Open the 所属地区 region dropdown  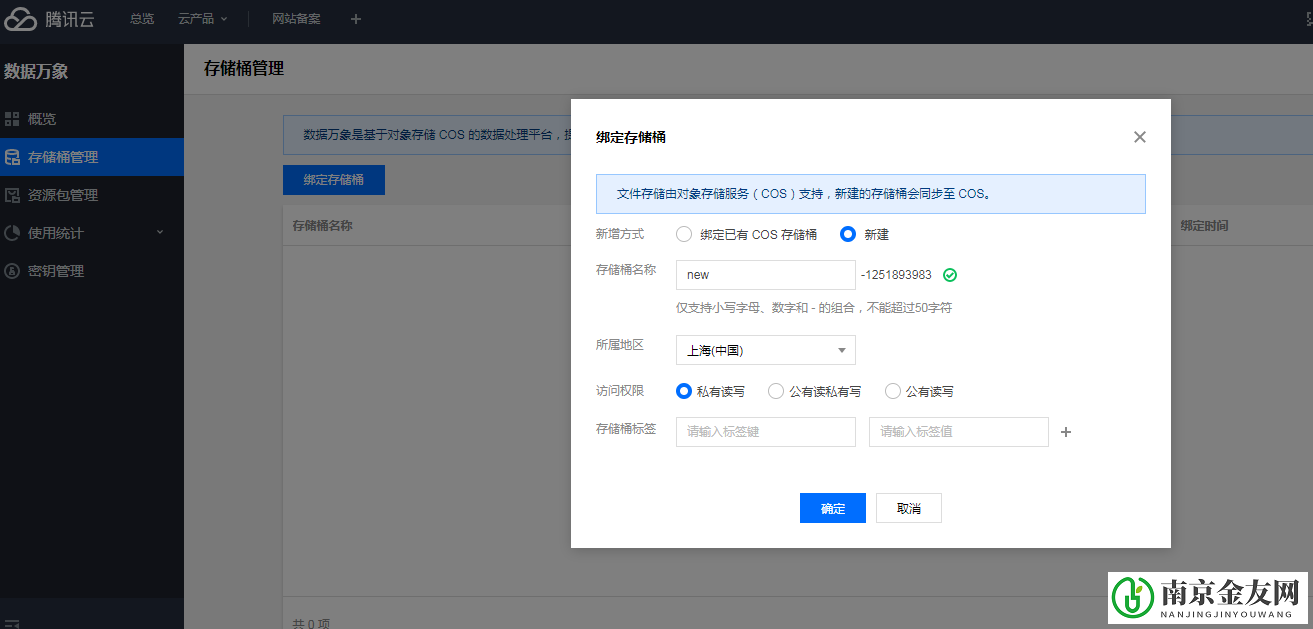765,350
